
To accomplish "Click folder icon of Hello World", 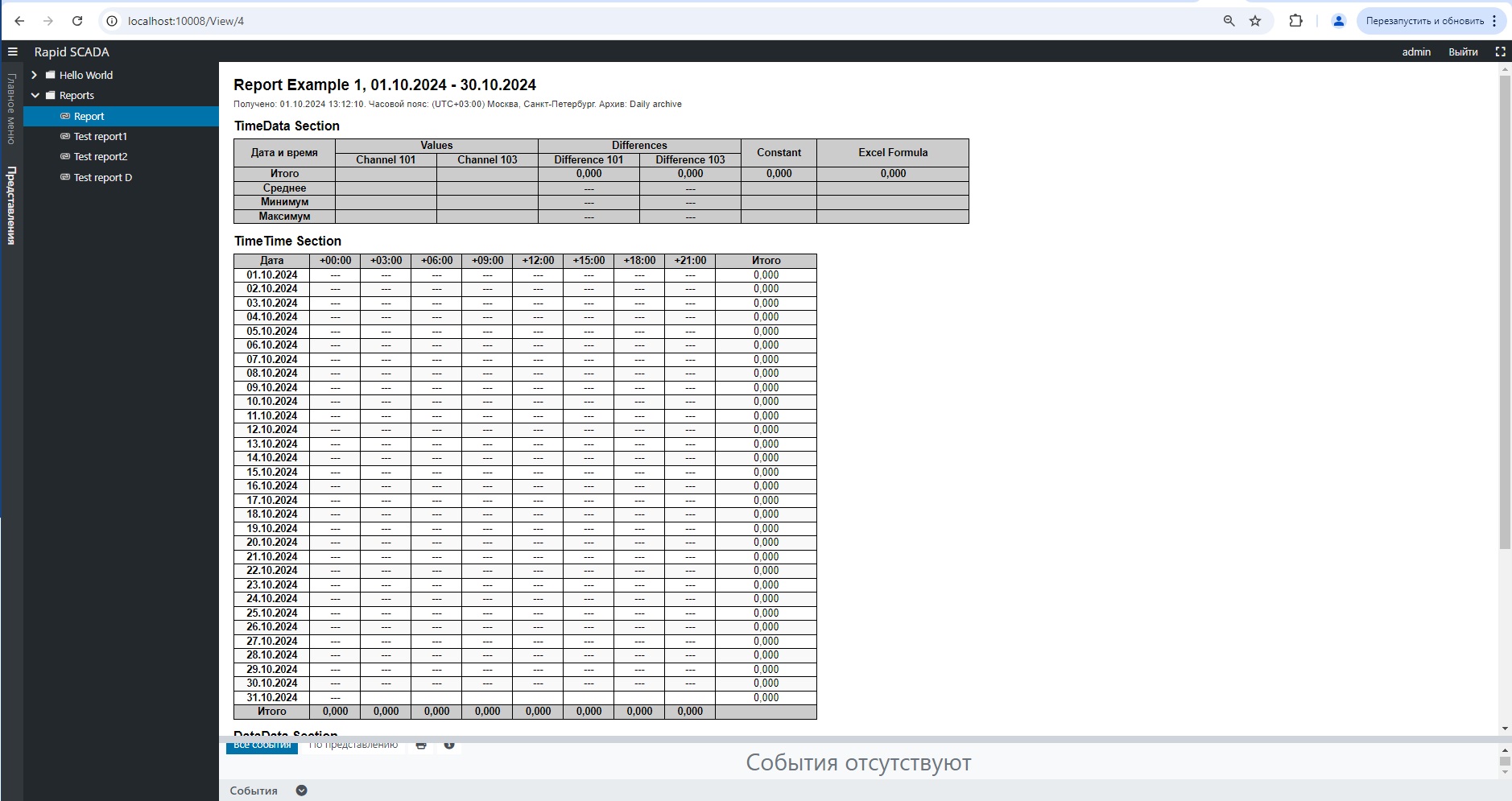I will 51,75.
